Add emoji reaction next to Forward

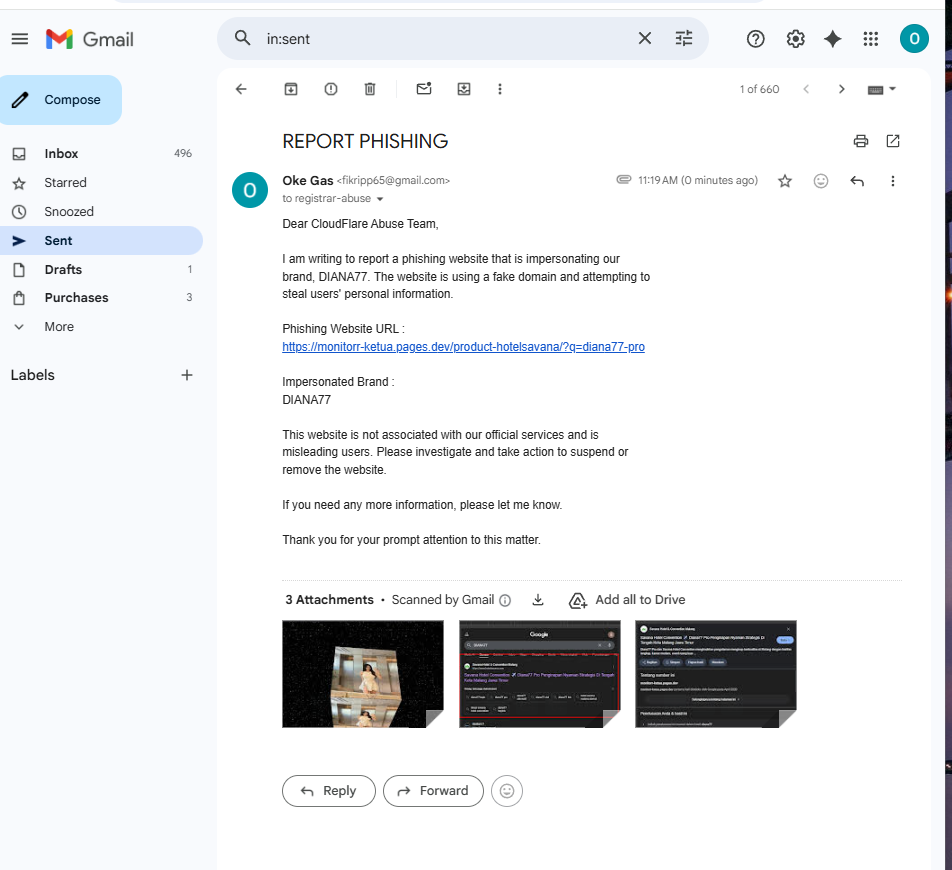[506, 790]
